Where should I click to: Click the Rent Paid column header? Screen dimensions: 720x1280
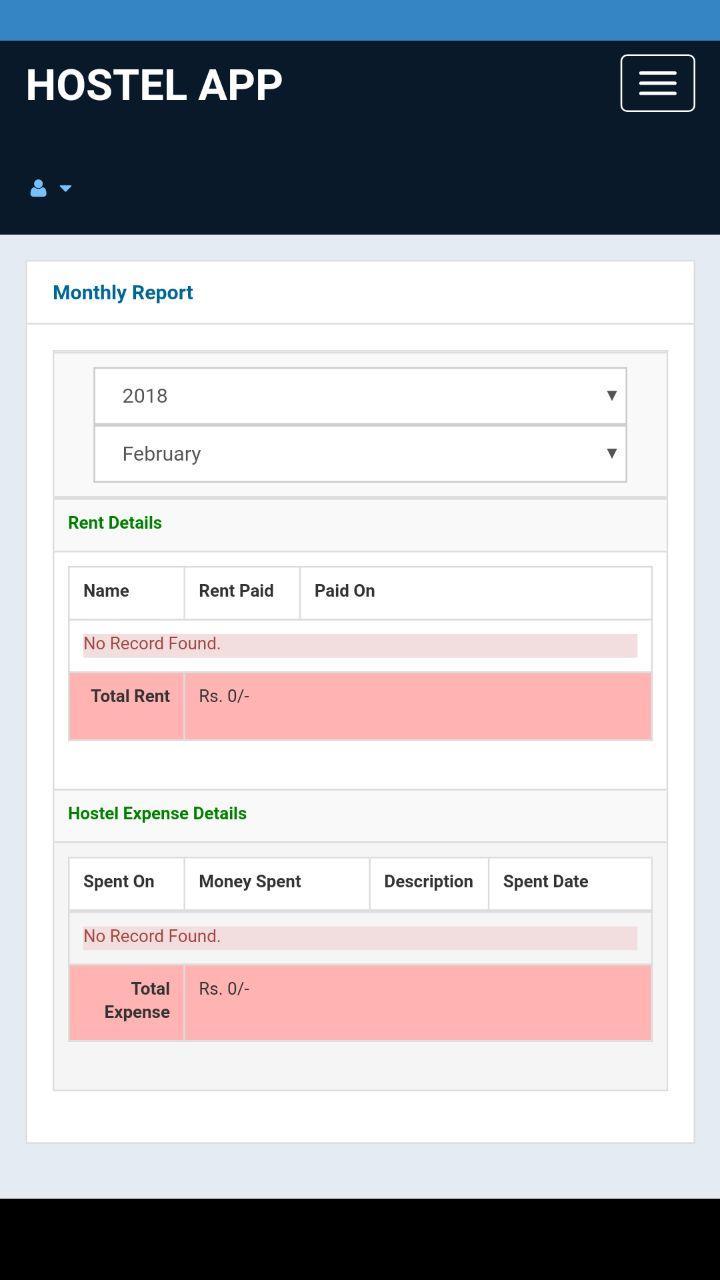tap(236, 590)
